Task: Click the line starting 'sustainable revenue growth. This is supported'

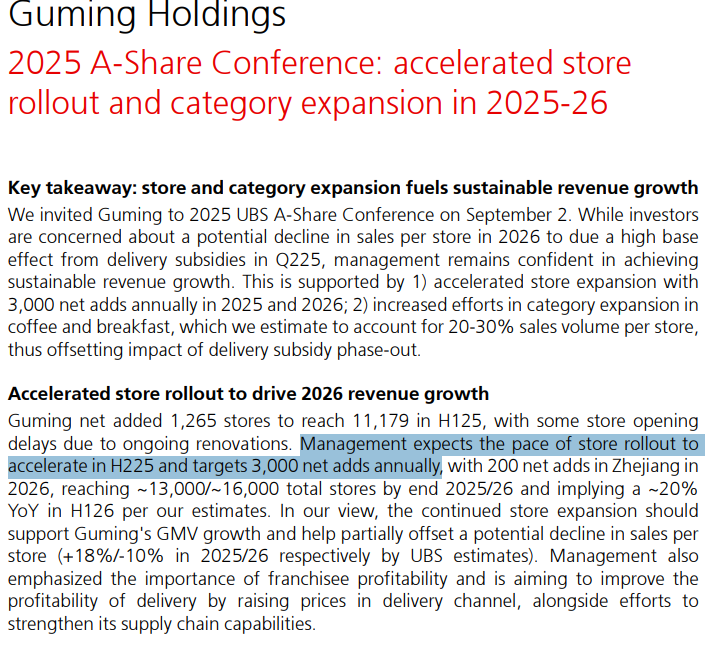Action: [x=353, y=282]
